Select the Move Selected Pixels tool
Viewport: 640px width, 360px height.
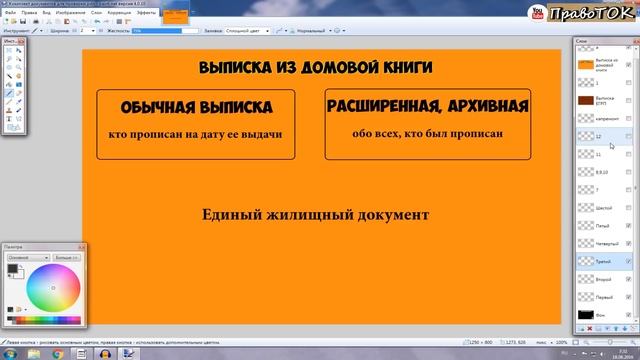(x=19, y=50)
